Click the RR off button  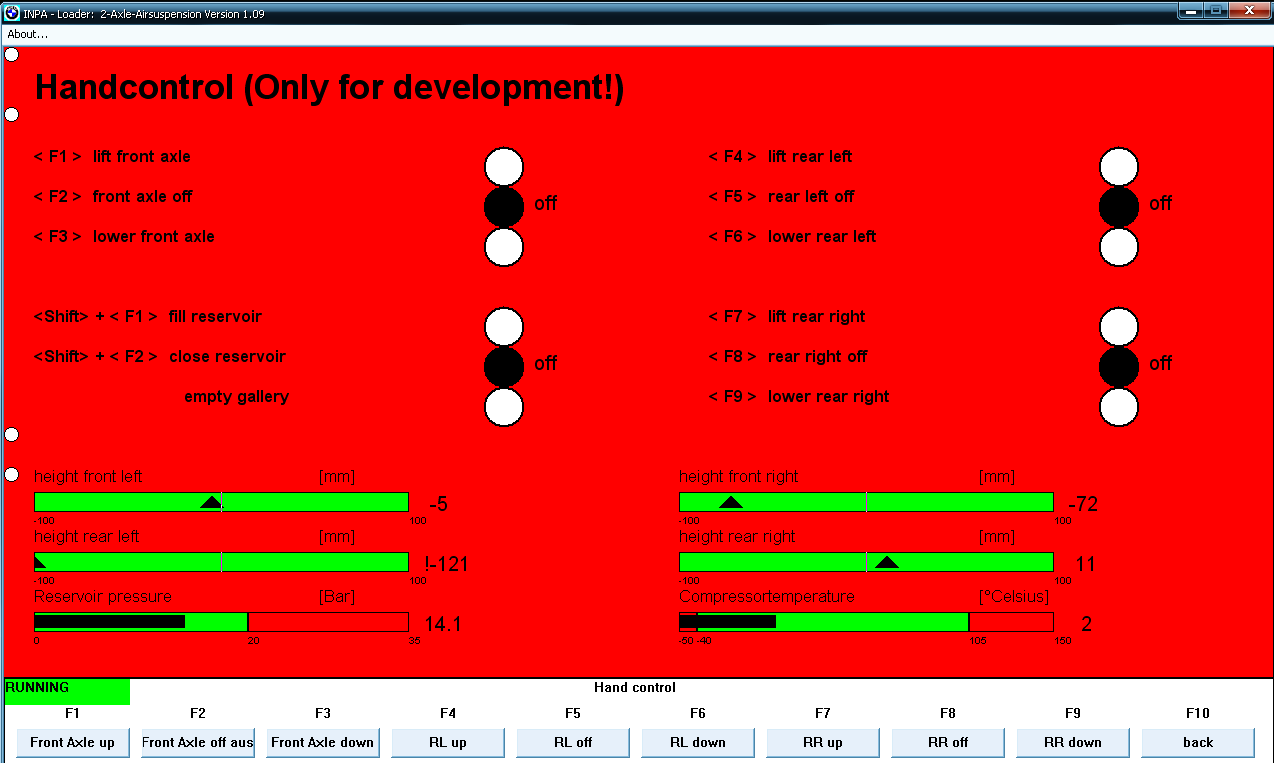[948, 742]
